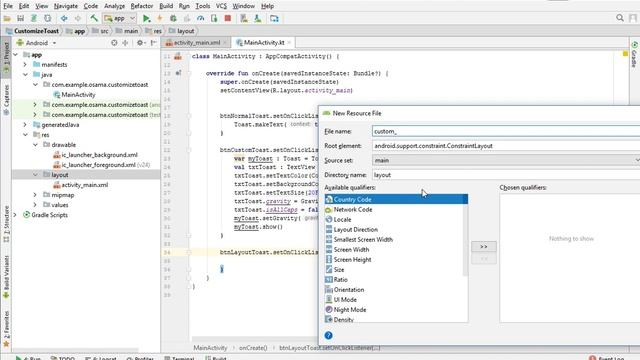640x360 pixels.
Task: Debug app with the bug icon
Action: click(x=173, y=18)
